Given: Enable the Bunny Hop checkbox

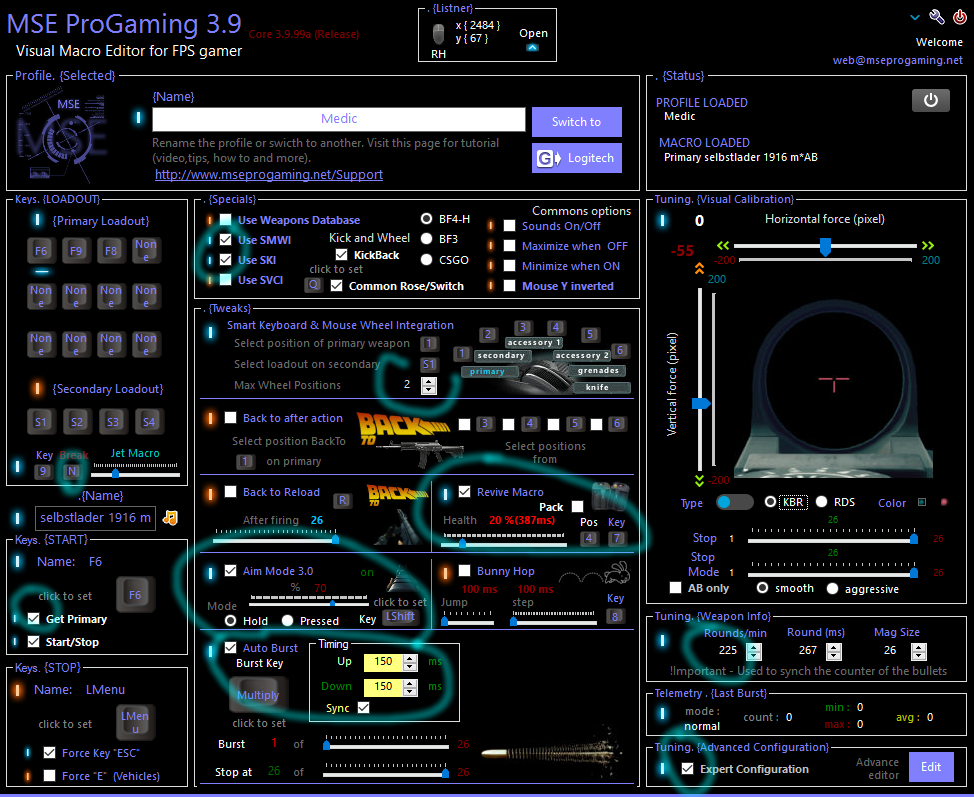Looking at the screenshot, I should 464,570.
